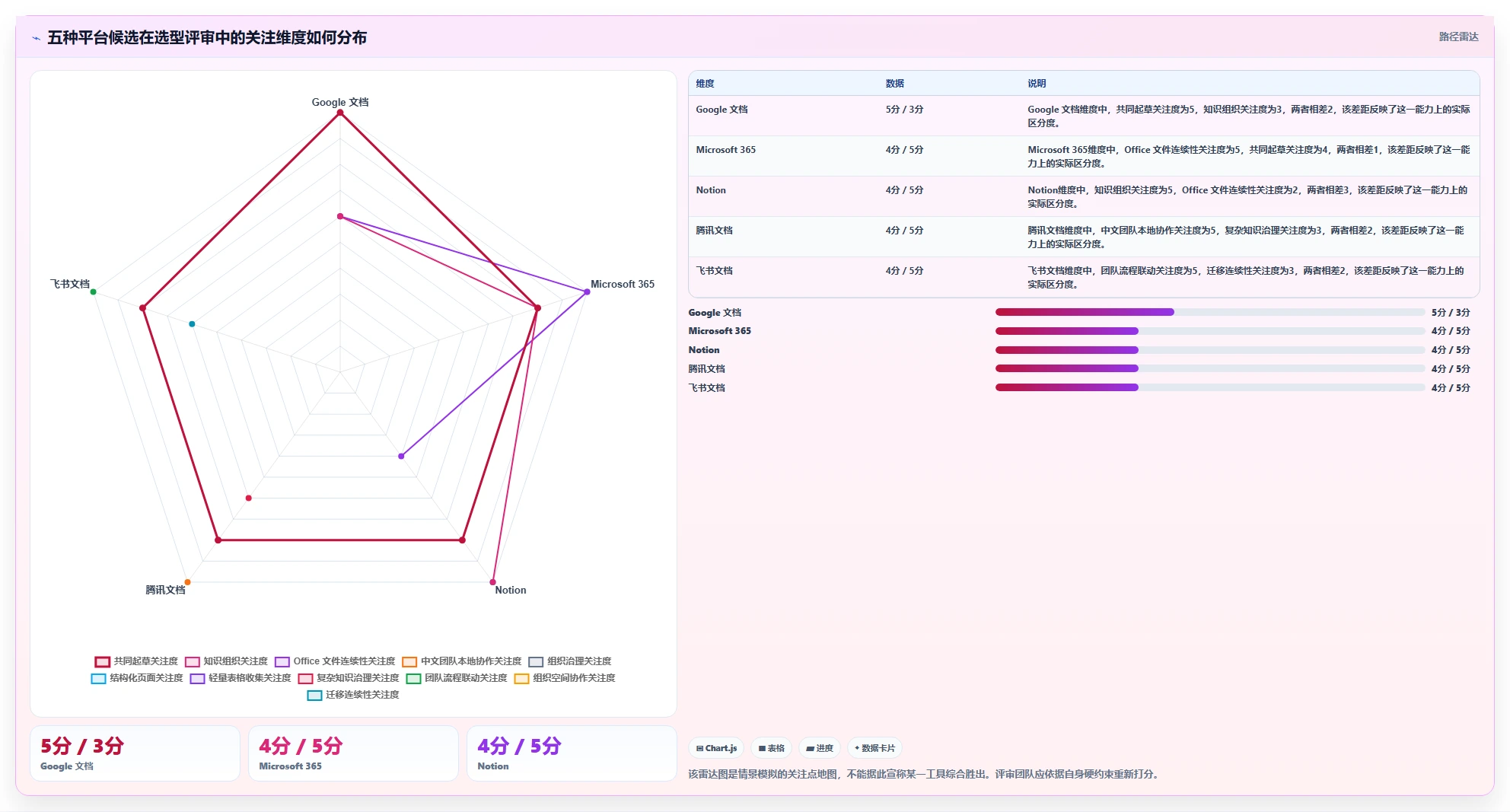
Task: Click the 路径雷达 label in the header
Action: click(1458, 37)
